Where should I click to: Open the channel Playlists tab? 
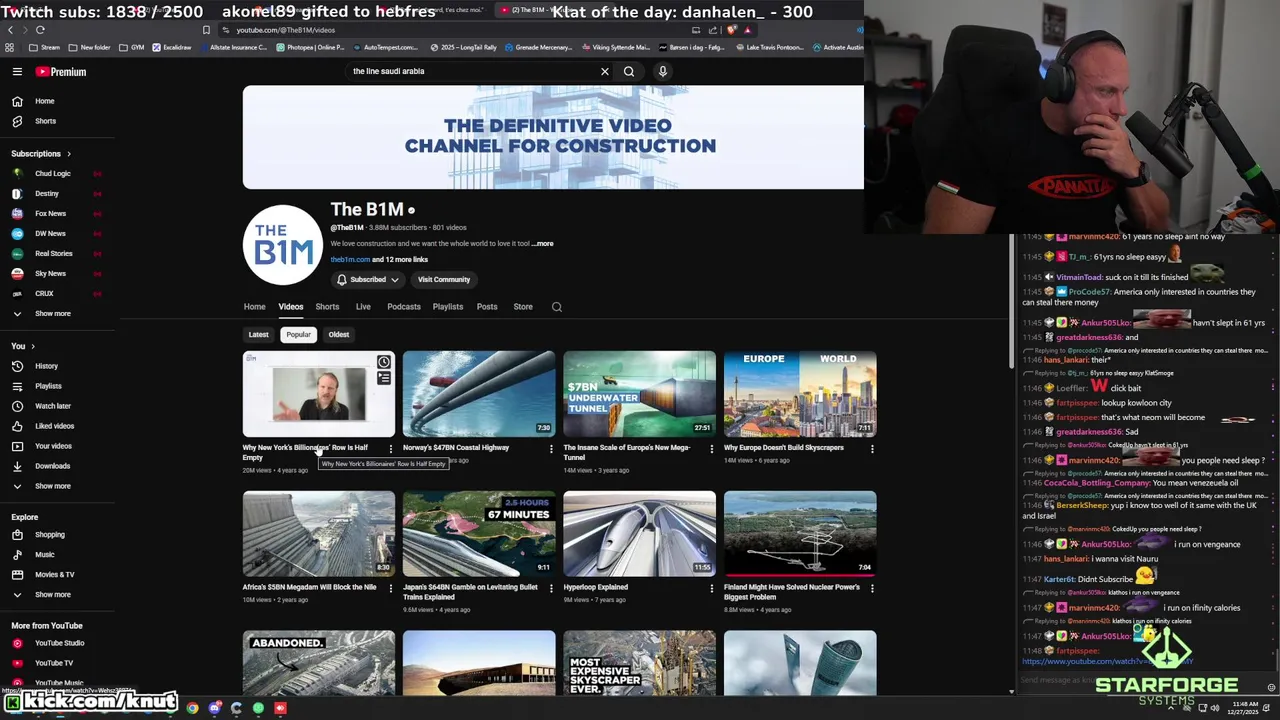pos(448,307)
